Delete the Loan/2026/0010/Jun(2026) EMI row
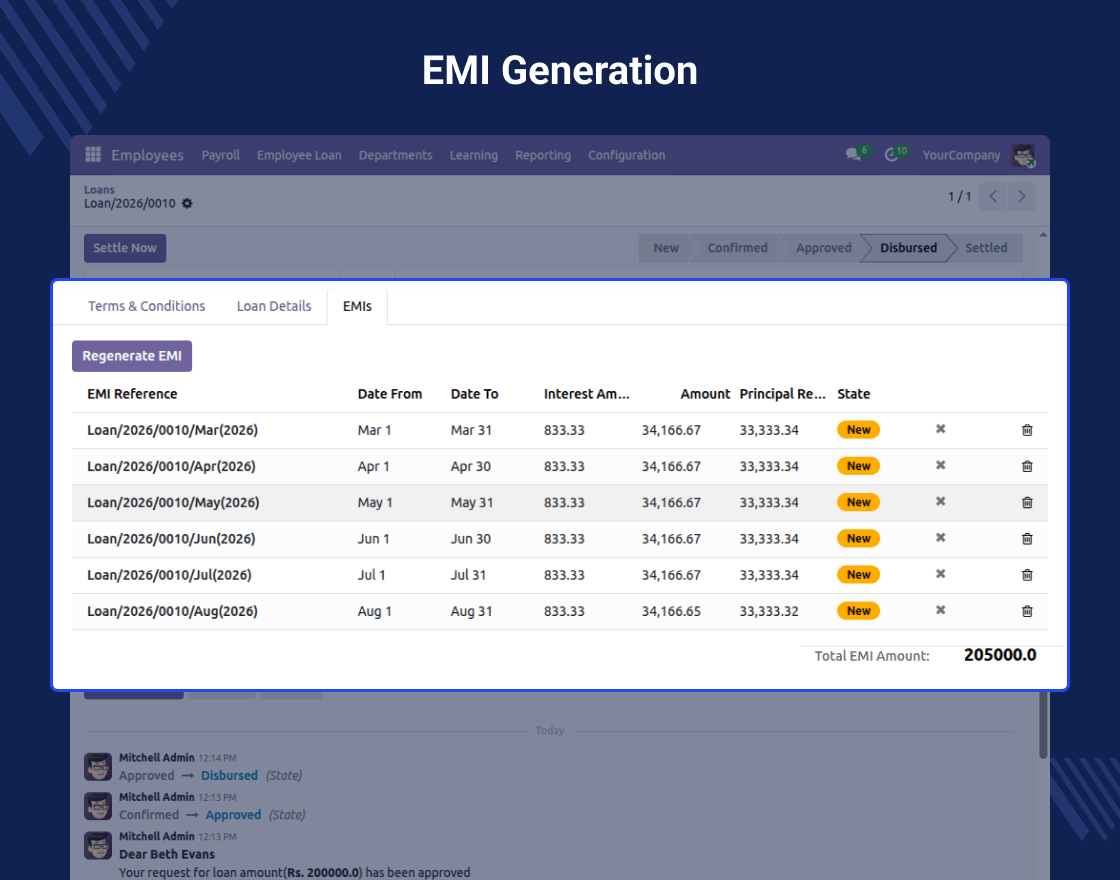 pyautogui.click(x=1027, y=539)
